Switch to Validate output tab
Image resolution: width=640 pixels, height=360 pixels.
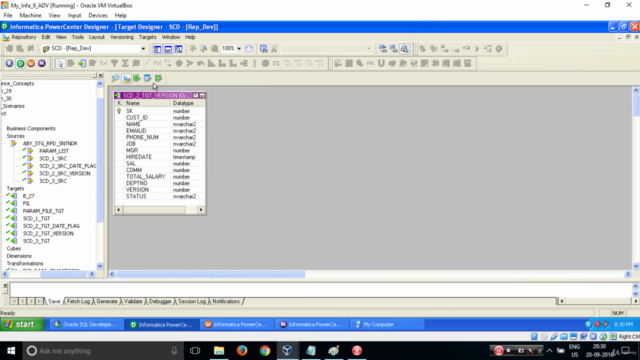pos(133,301)
